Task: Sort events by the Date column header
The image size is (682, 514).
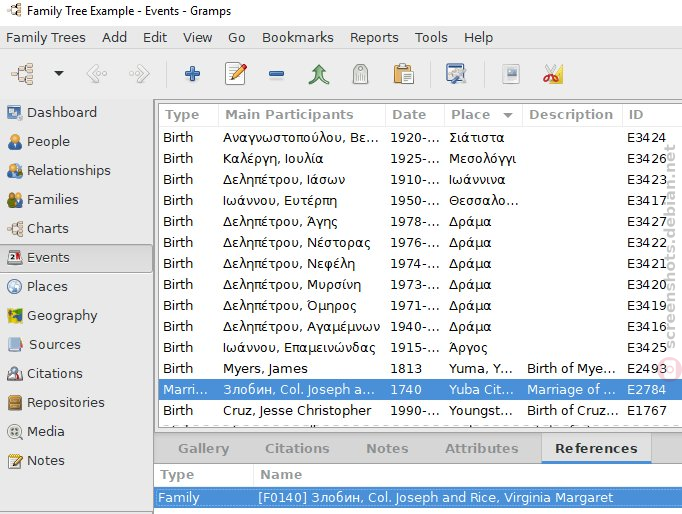Action: pyautogui.click(x=415, y=115)
